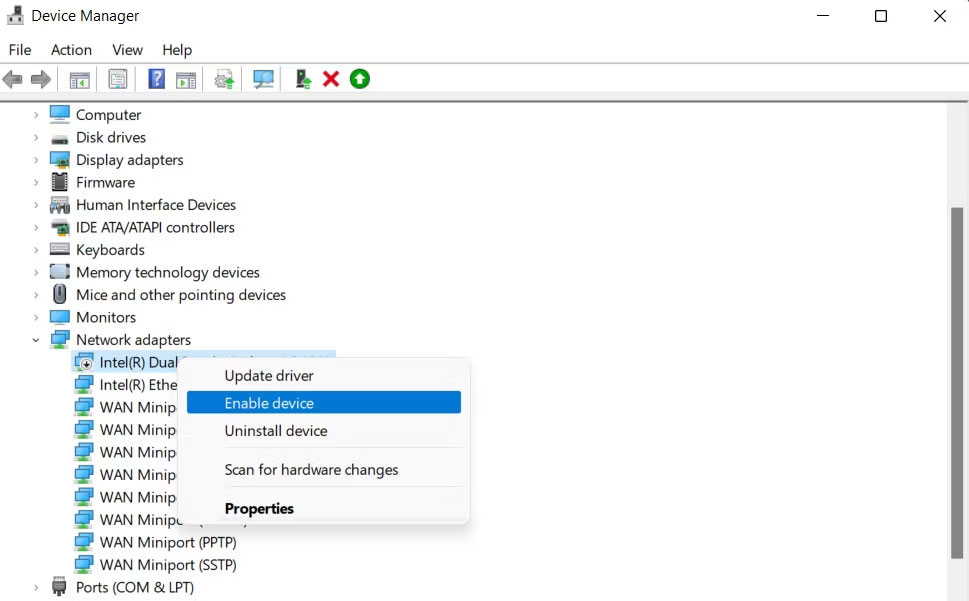Expand the Display adapters node
Viewport: 969px width, 601px height.
pos(36,160)
